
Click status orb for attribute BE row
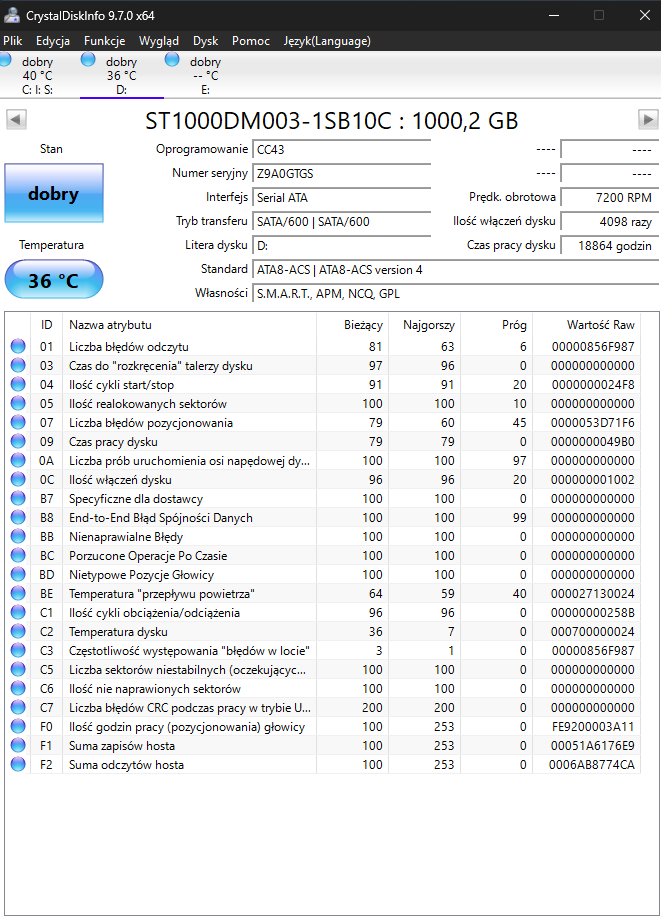pos(18,594)
